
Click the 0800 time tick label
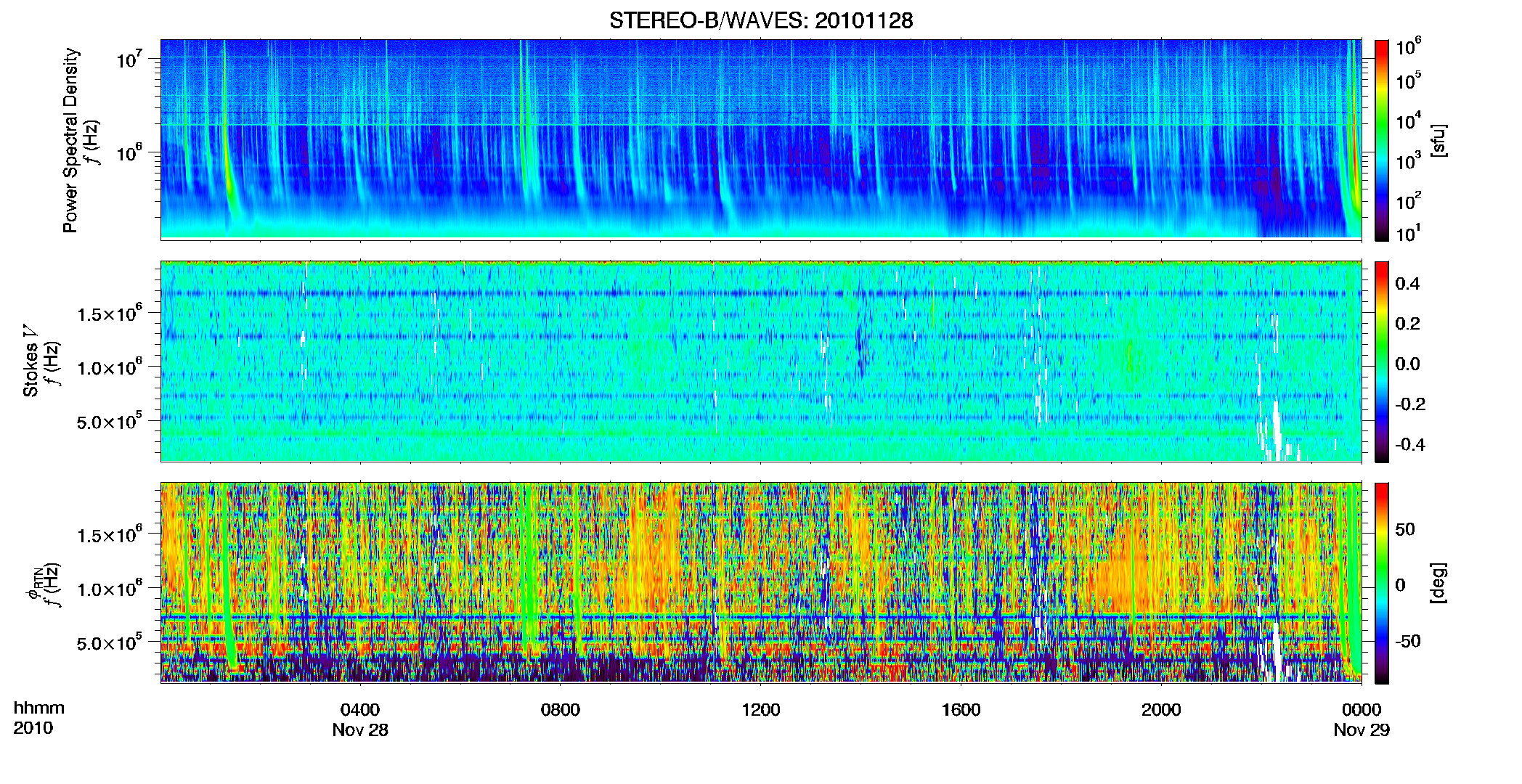tap(561, 710)
